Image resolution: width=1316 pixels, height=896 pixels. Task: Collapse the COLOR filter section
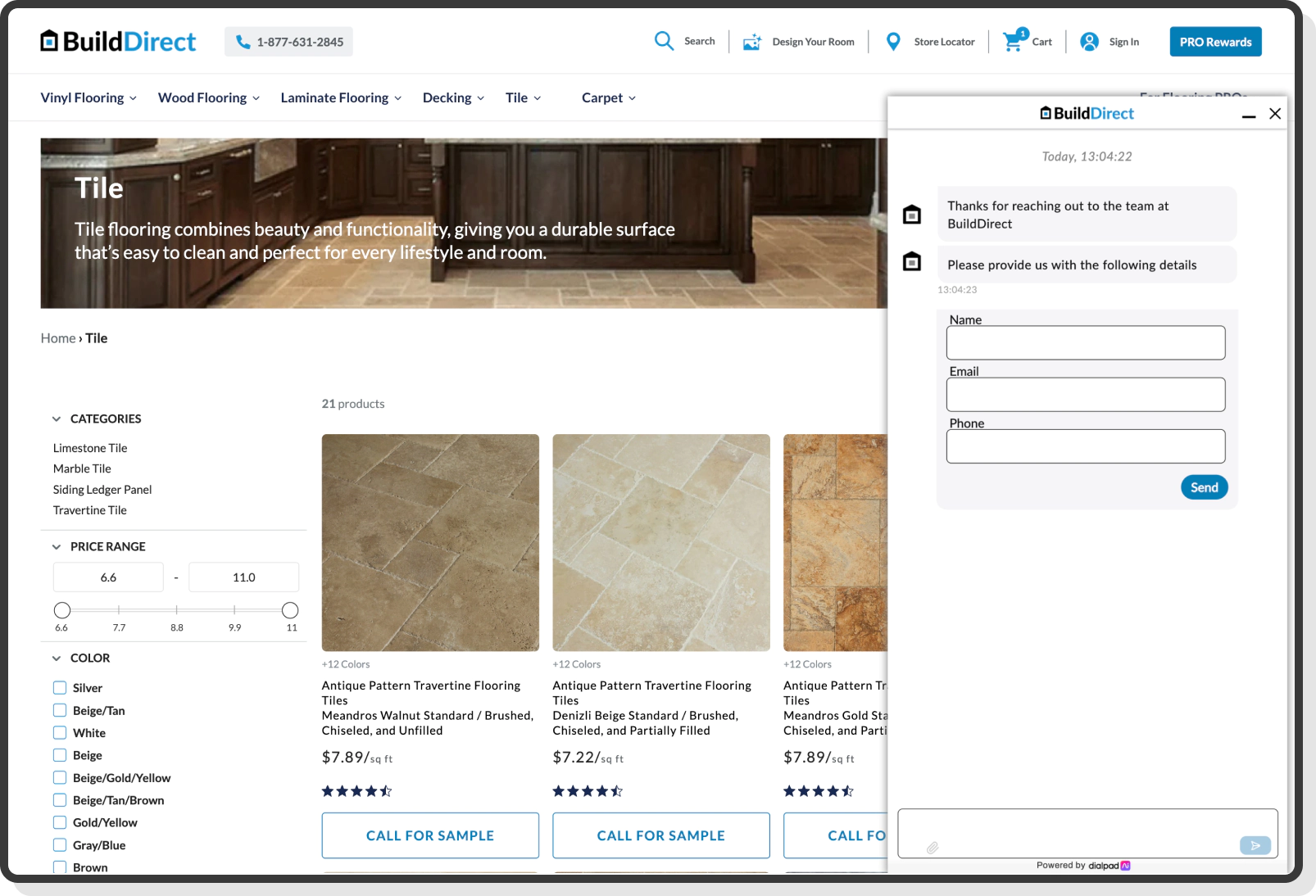click(56, 658)
